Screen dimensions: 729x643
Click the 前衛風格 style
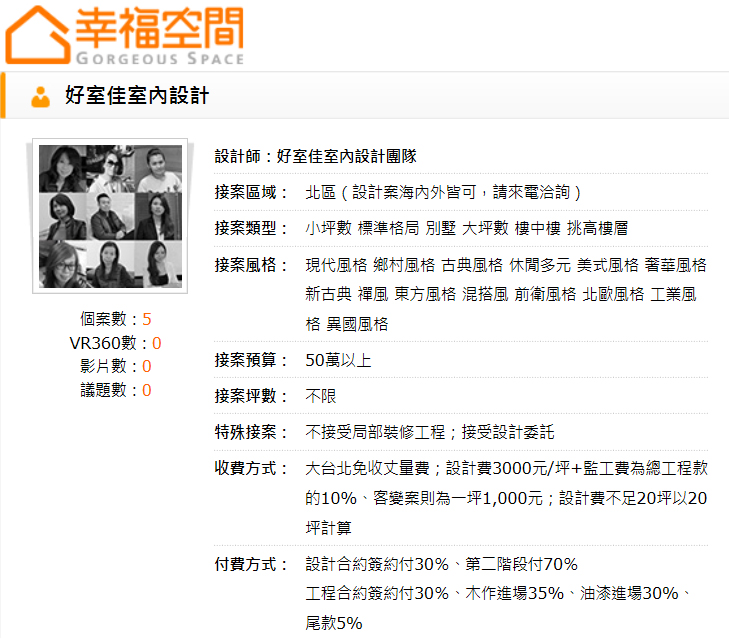pos(545,294)
